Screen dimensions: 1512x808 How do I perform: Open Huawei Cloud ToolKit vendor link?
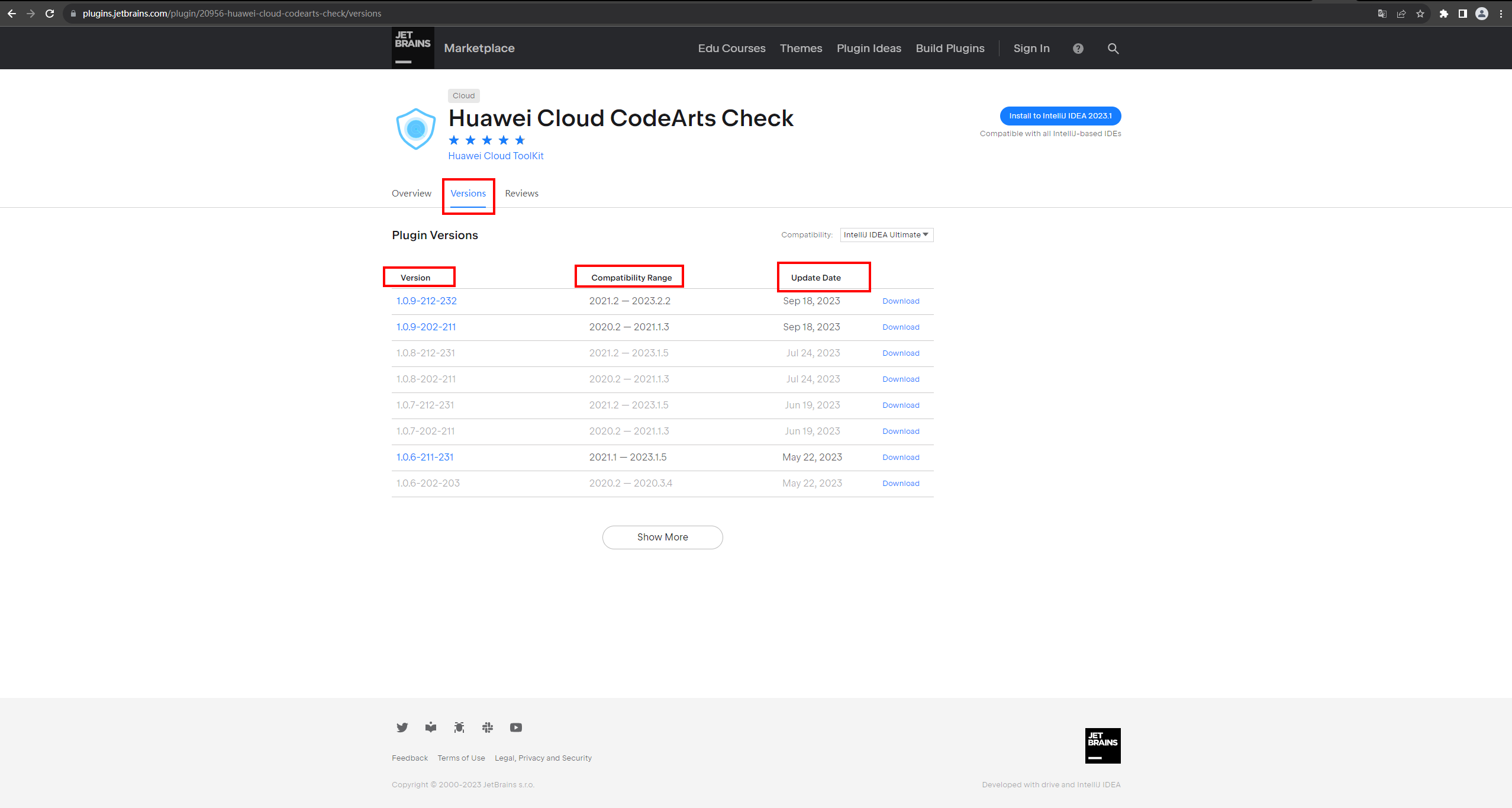[x=495, y=156]
